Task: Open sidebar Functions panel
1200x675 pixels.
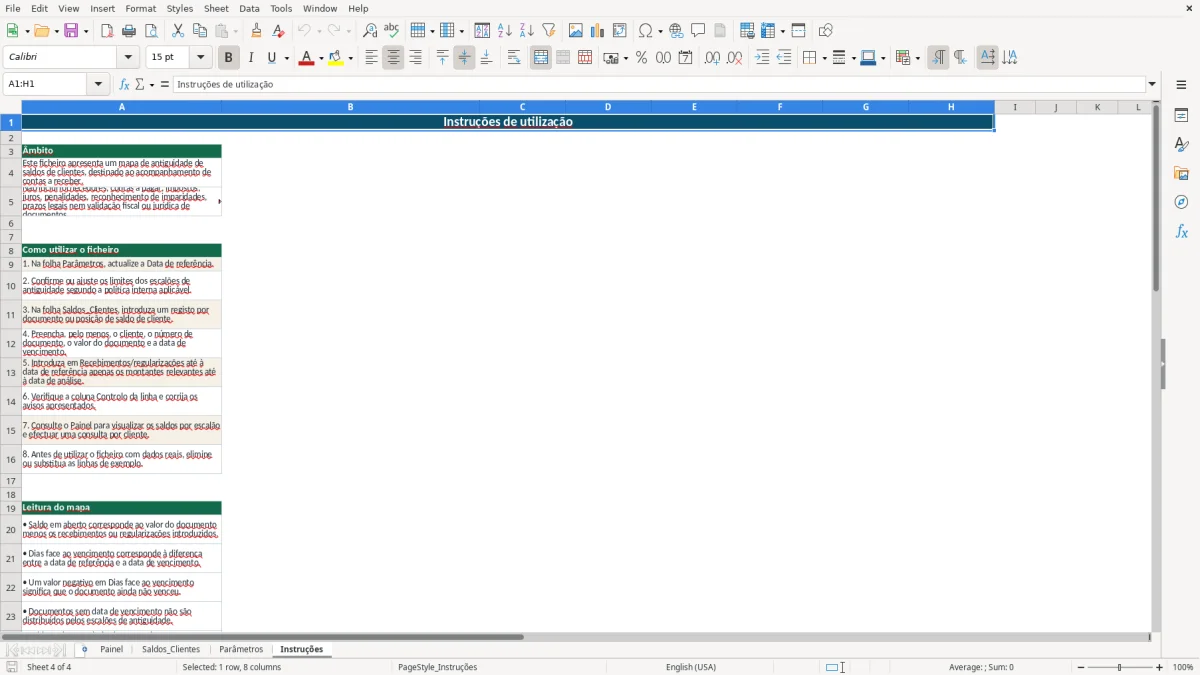Action: [1181, 231]
